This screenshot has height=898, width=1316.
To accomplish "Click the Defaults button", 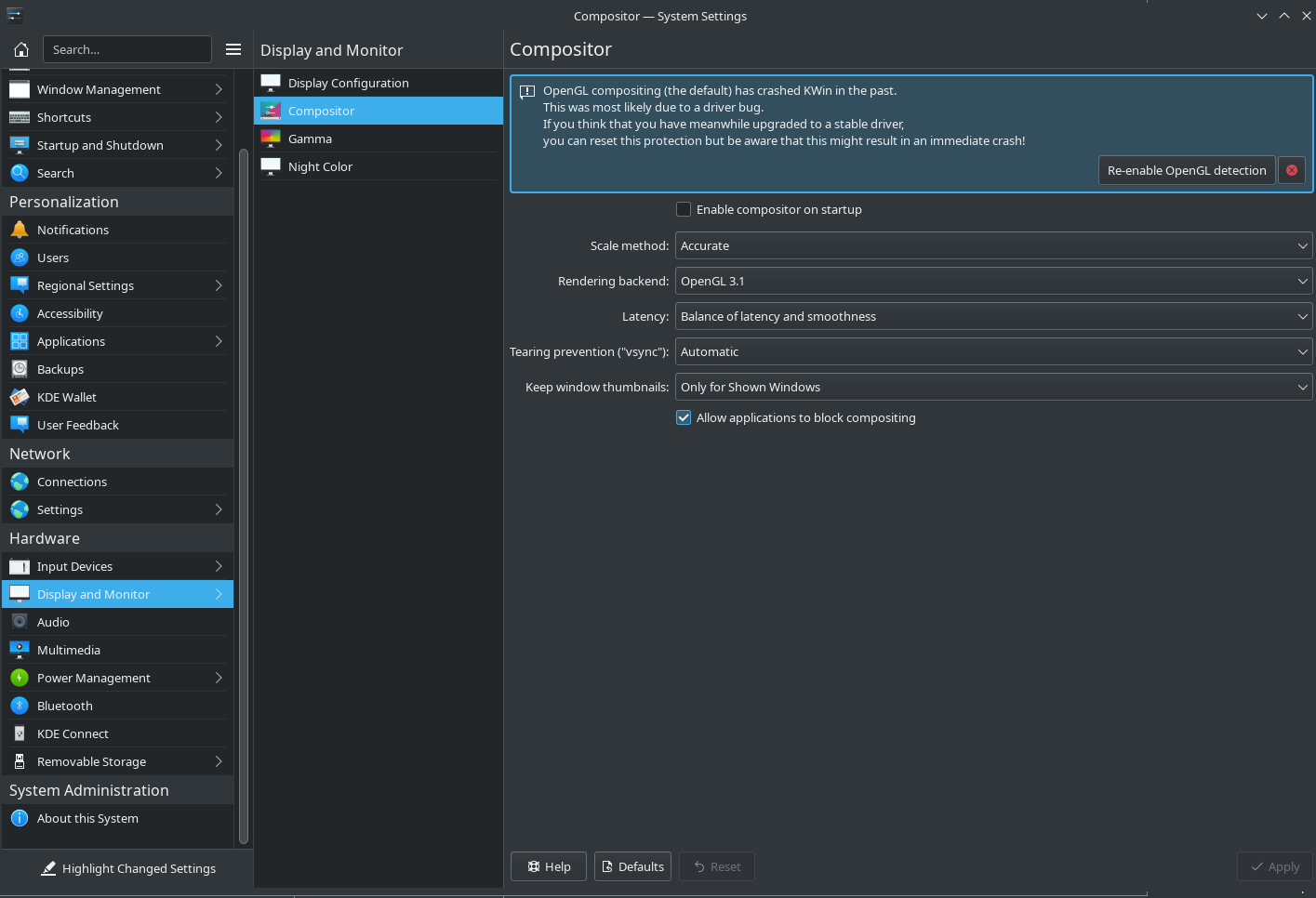I will coord(632,866).
